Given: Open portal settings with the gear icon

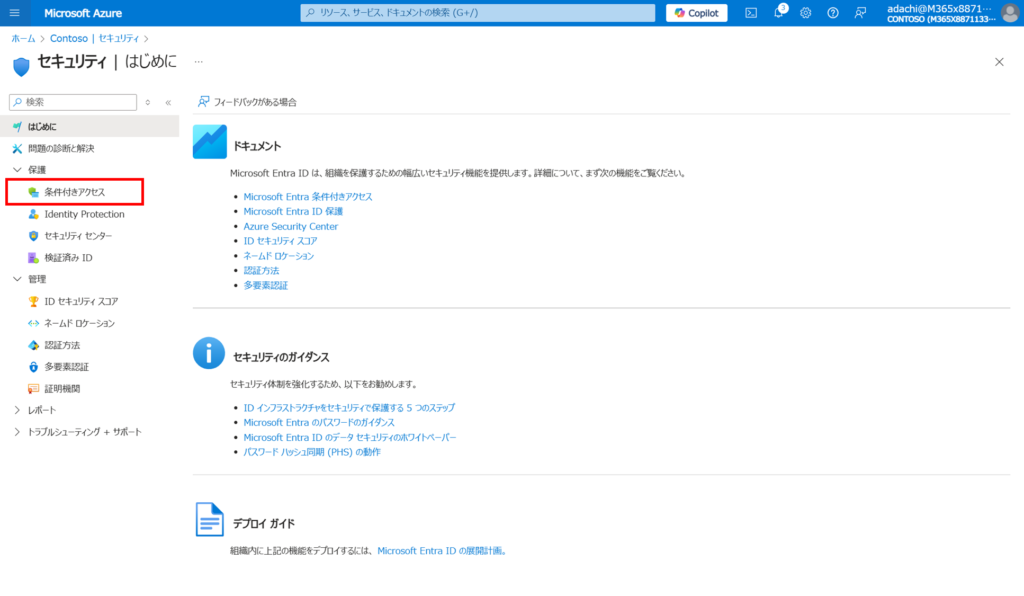Looking at the screenshot, I should pyautogui.click(x=806, y=12).
